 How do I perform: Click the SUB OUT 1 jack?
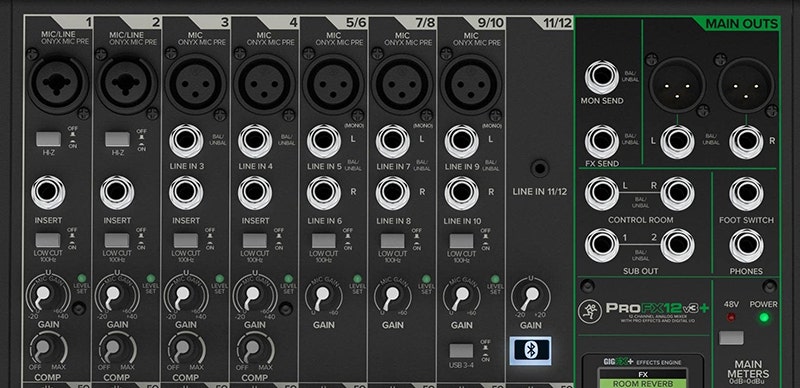(602, 245)
